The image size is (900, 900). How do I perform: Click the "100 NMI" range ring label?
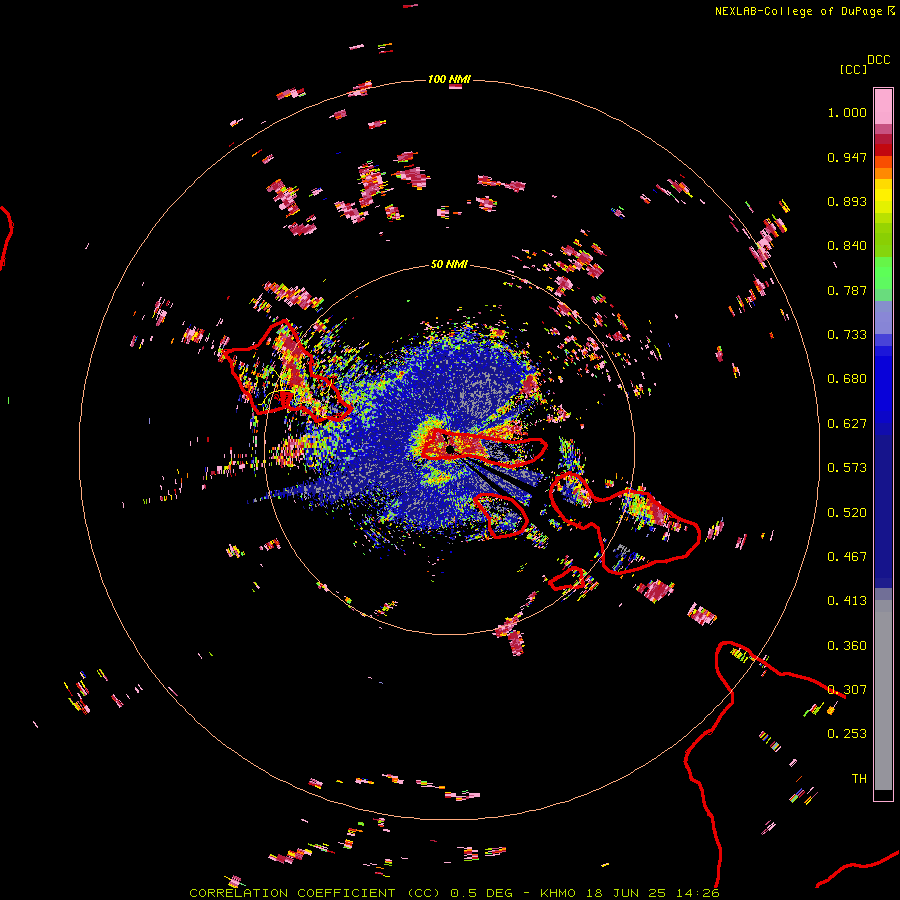coord(449,79)
